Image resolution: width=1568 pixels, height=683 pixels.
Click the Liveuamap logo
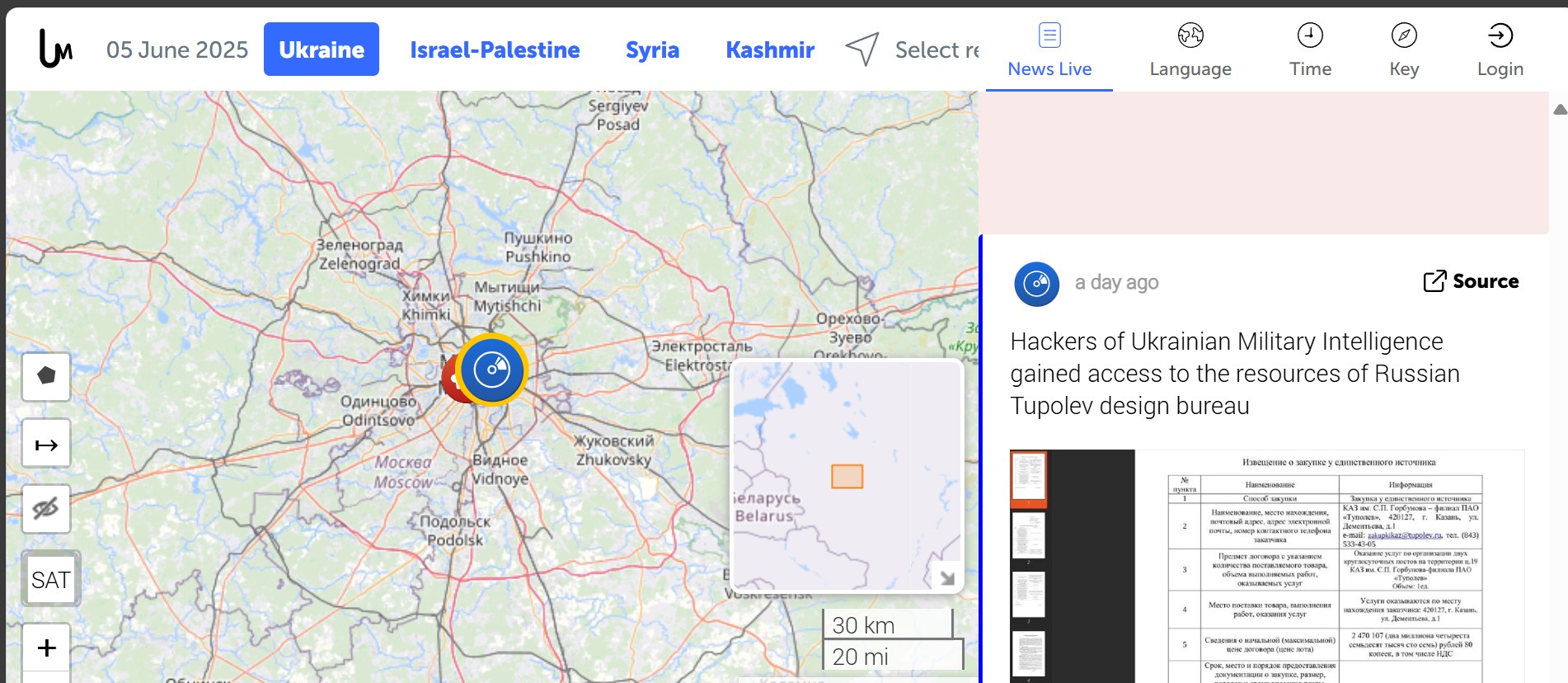point(56,49)
